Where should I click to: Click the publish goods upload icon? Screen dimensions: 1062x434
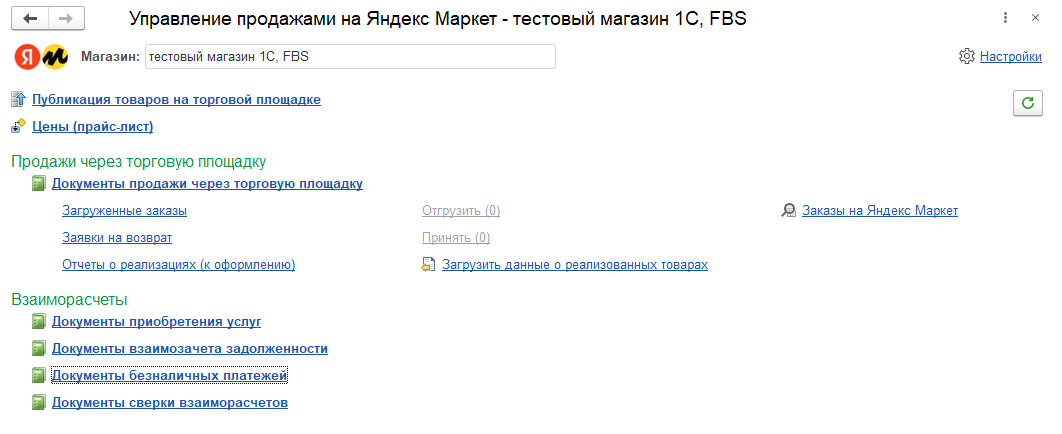point(18,99)
